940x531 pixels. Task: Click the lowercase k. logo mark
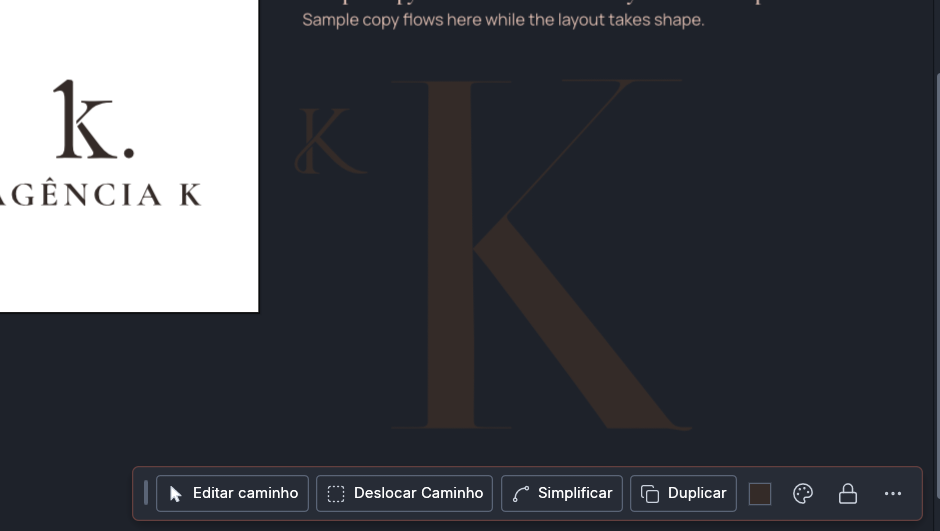click(x=93, y=119)
